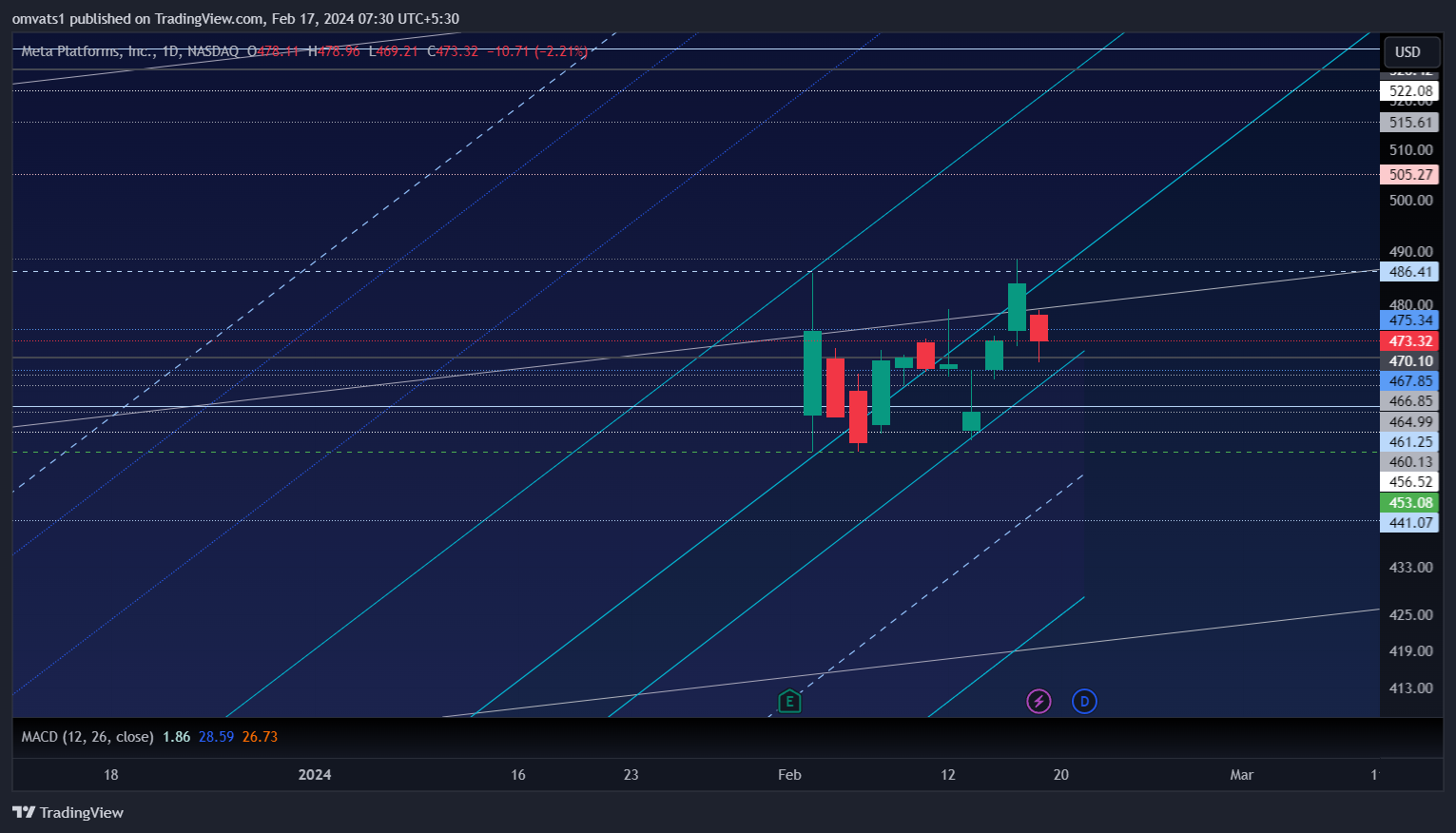Click the orange signal value 26.73
The height and width of the screenshot is (833, 1456).
[260, 737]
